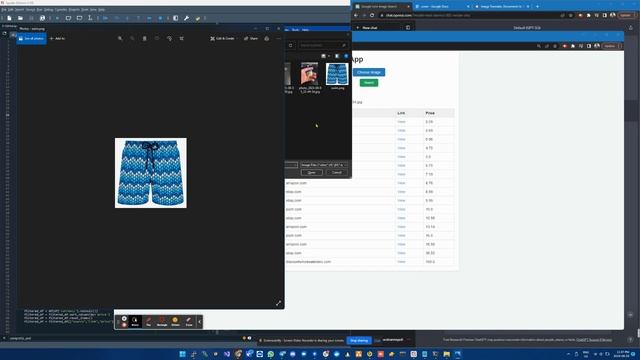
Task: Print the photo via the printer icon
Action: pyautogui.click(x=267, y=38)
